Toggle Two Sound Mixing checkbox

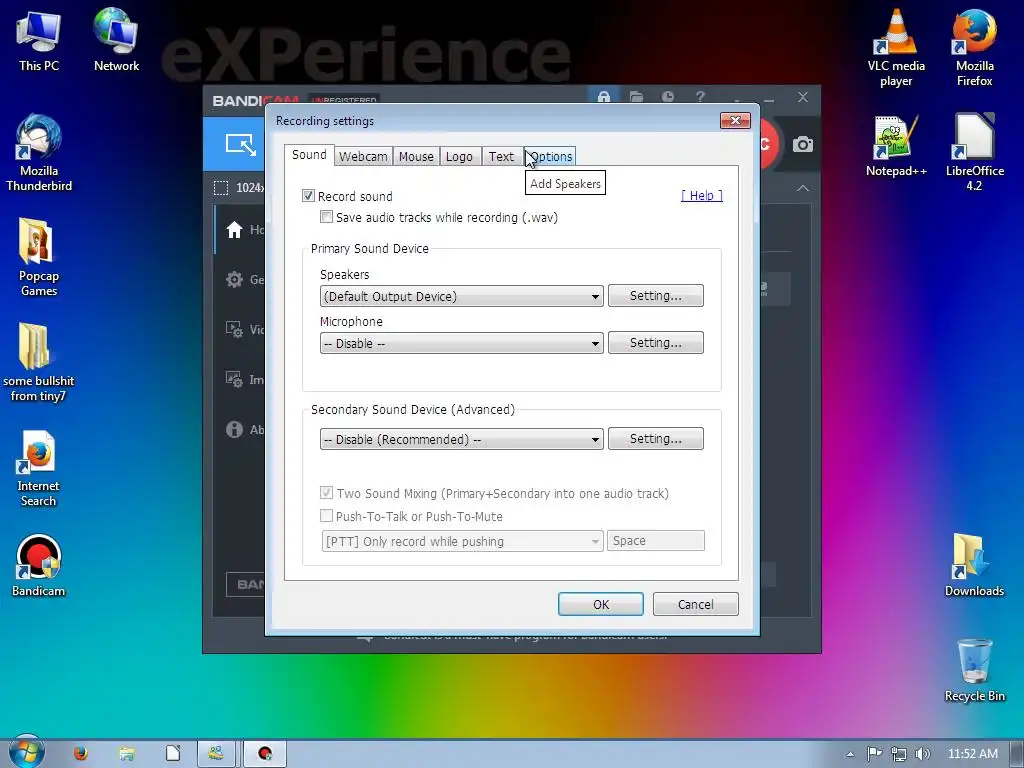[327, 492]
